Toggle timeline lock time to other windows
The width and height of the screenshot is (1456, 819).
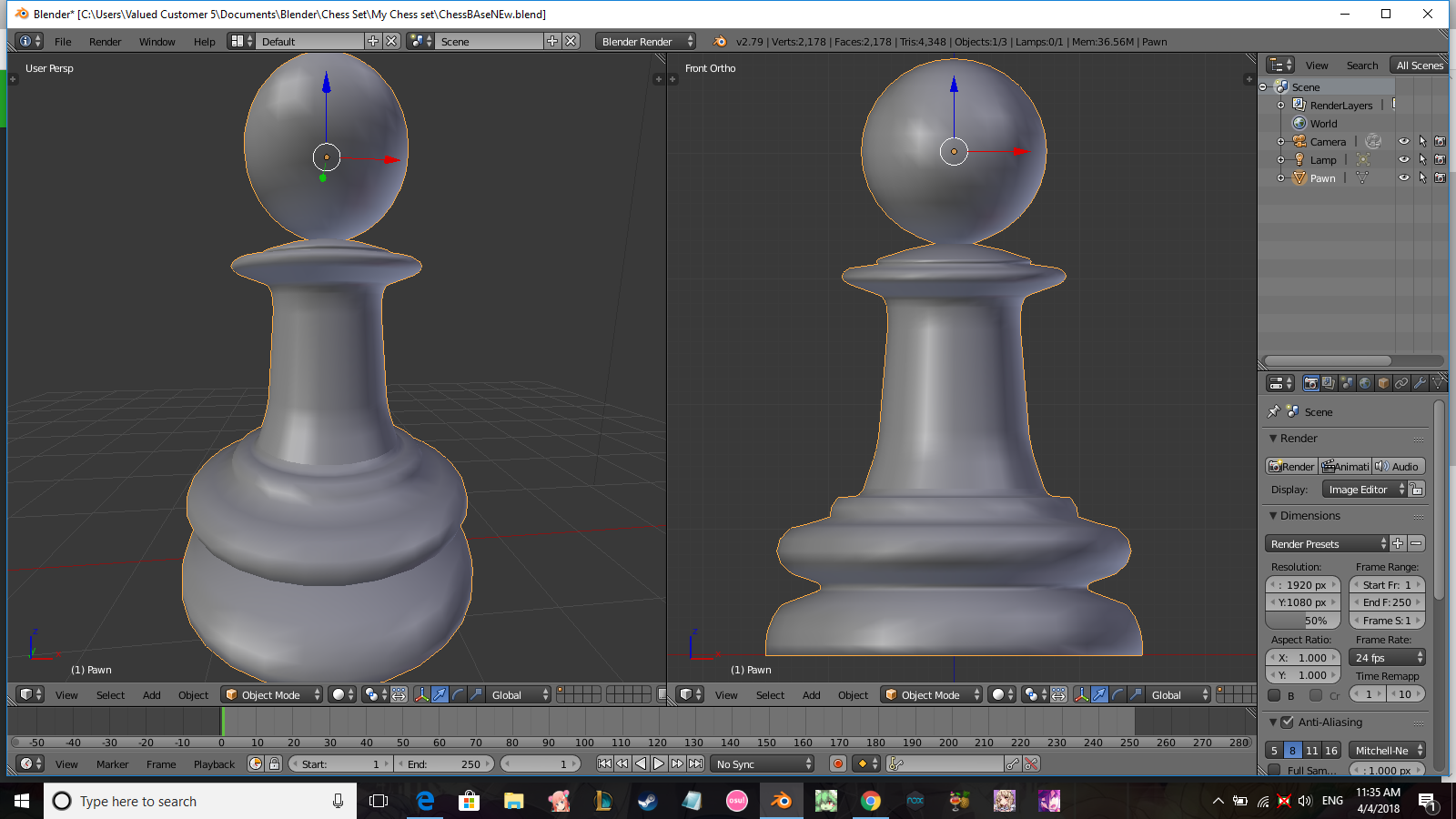tap(274, 763)
